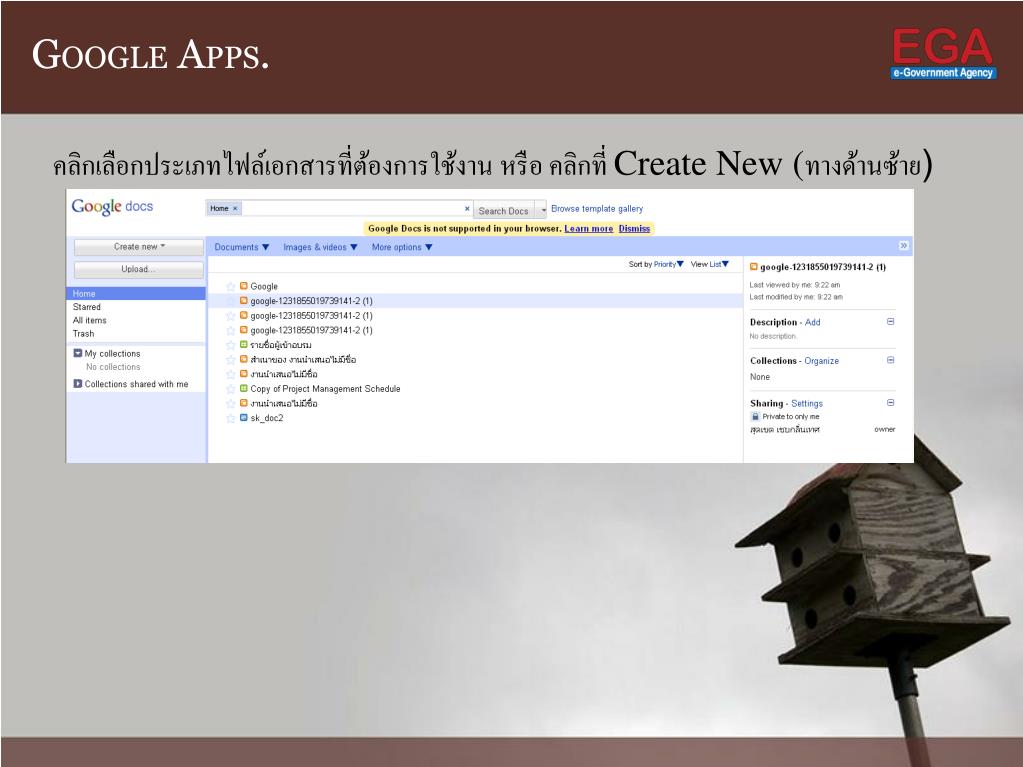Open the sk_doc2 document
Viewport: 1023px width, 767px height.
click(x=266, y=418)
